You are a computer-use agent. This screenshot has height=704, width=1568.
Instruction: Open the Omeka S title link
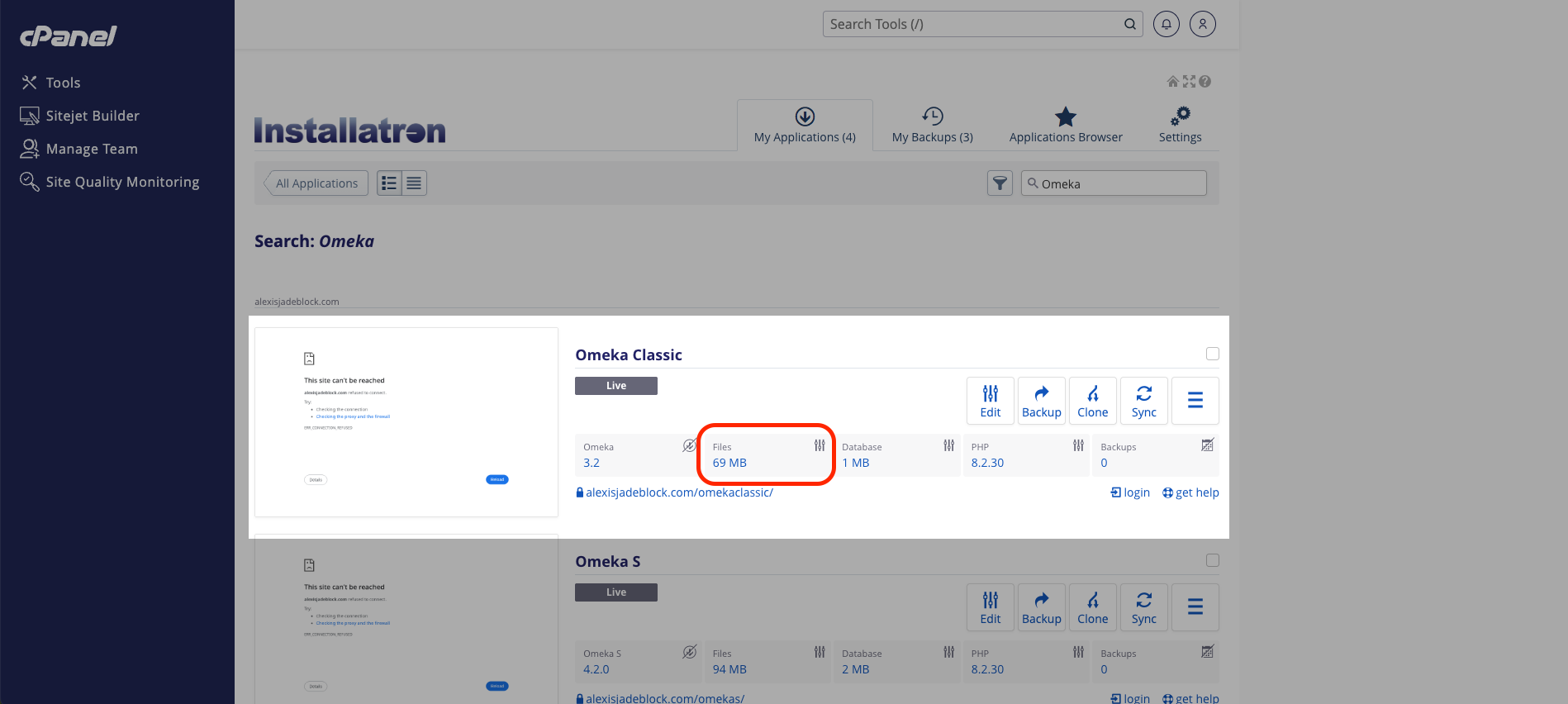pyautogui.click(x=608, y=562)
